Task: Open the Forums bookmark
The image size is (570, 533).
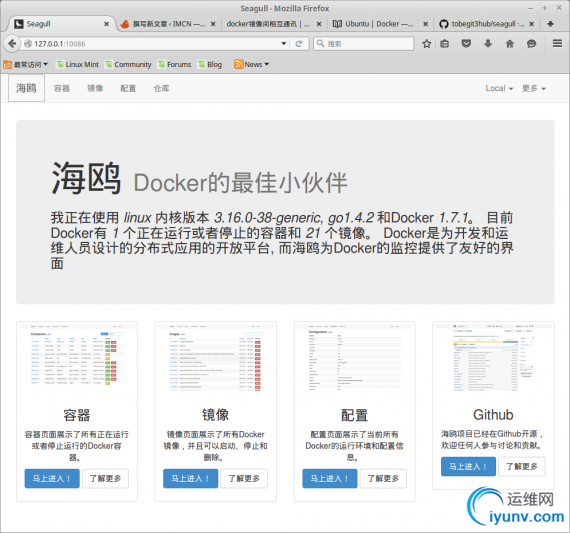Action: 174,65
